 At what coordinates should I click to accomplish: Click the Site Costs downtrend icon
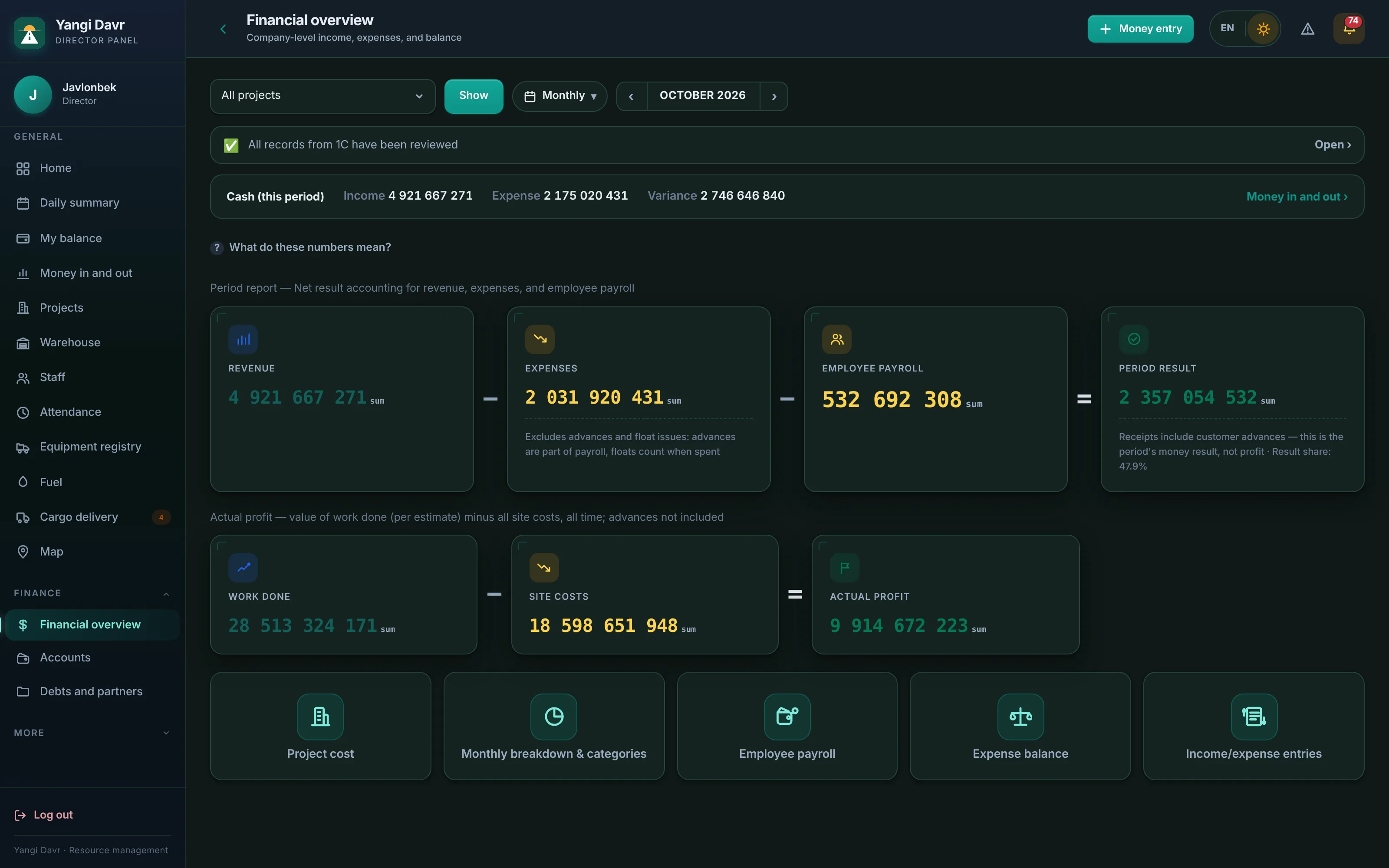click(x=544, y=568)
